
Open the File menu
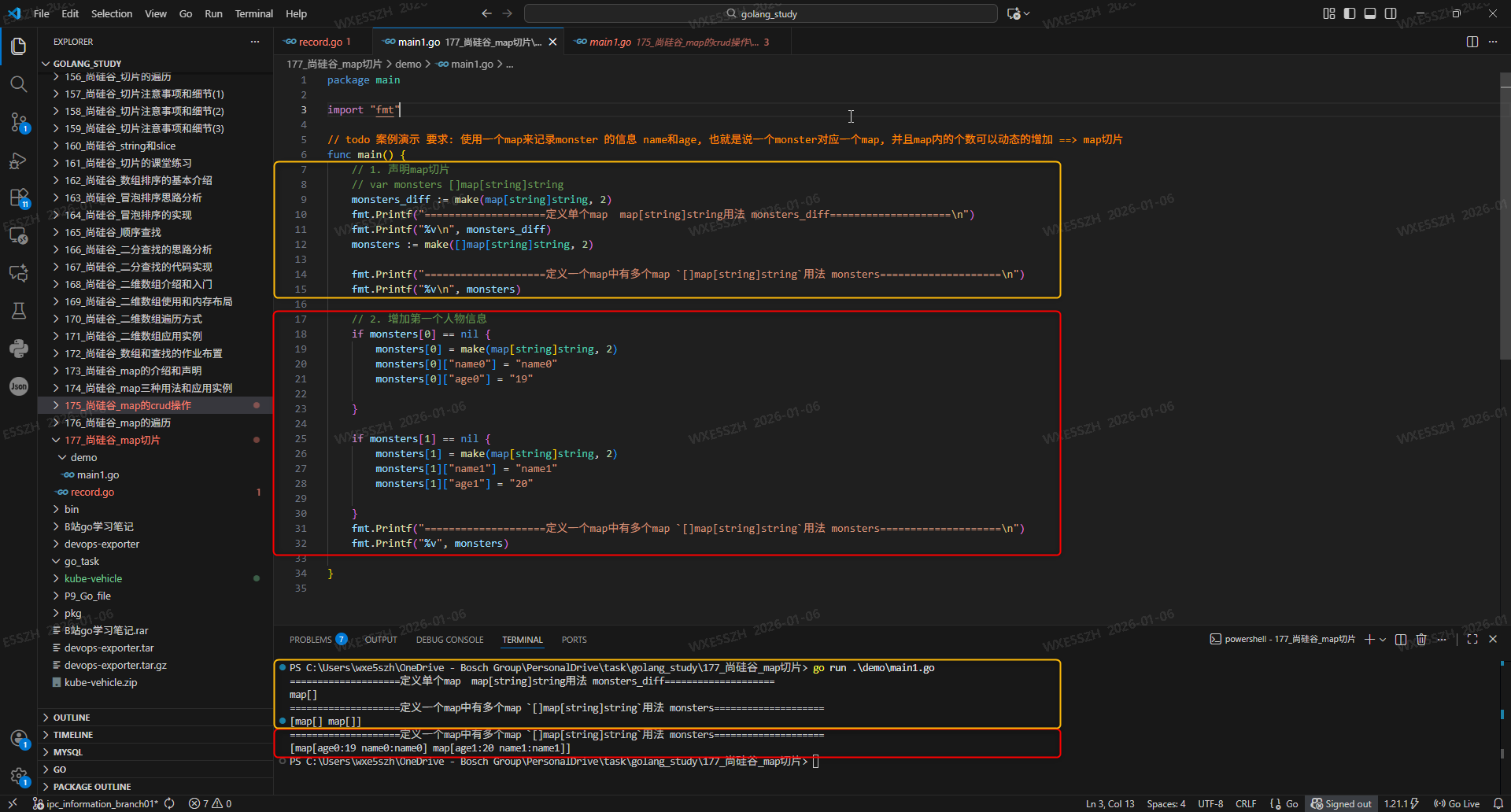42,13
